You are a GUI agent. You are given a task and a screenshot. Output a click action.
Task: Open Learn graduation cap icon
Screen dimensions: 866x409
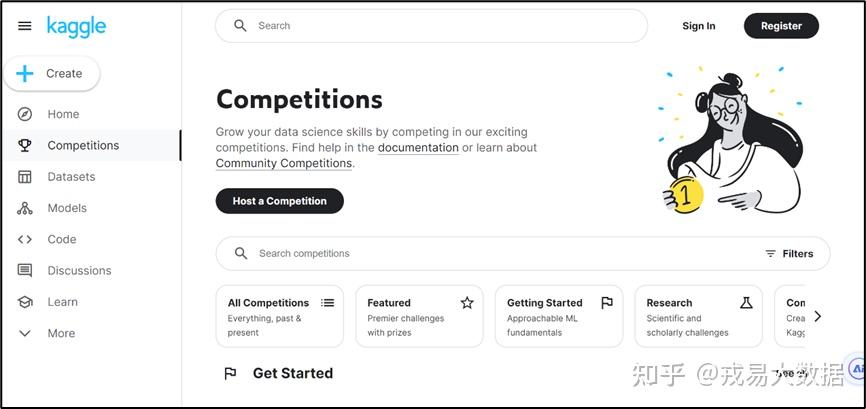pos(25,302)
